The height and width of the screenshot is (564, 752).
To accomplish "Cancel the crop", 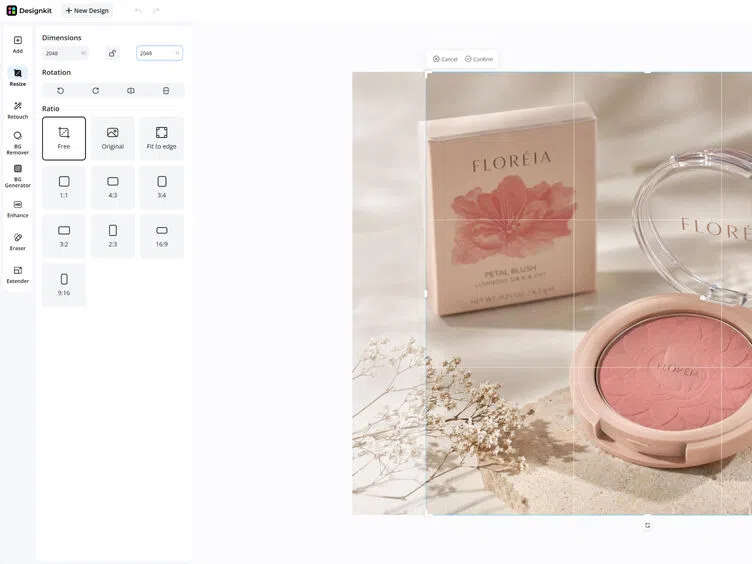I will (445, 59).
